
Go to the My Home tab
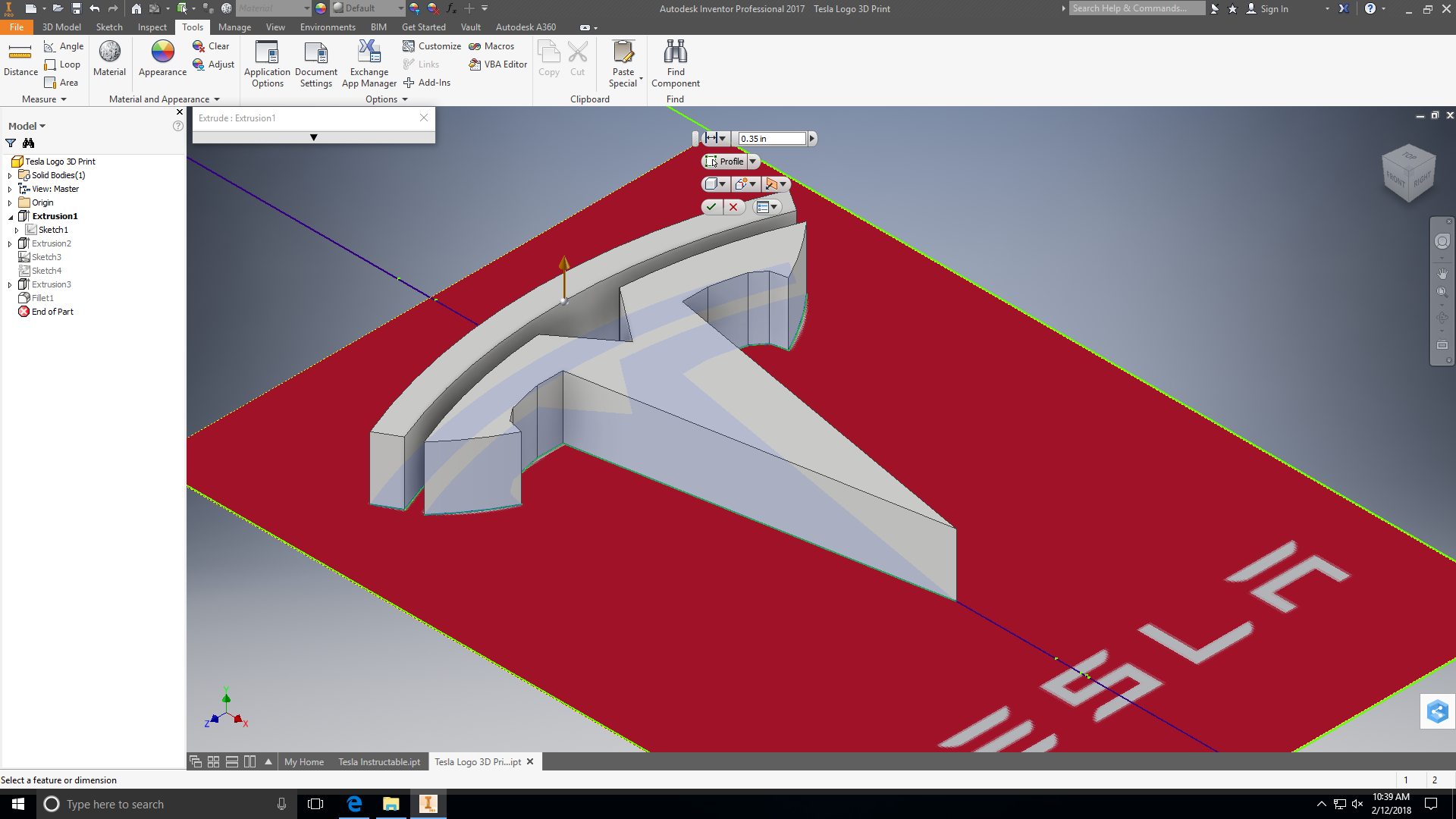pos(304,762)
